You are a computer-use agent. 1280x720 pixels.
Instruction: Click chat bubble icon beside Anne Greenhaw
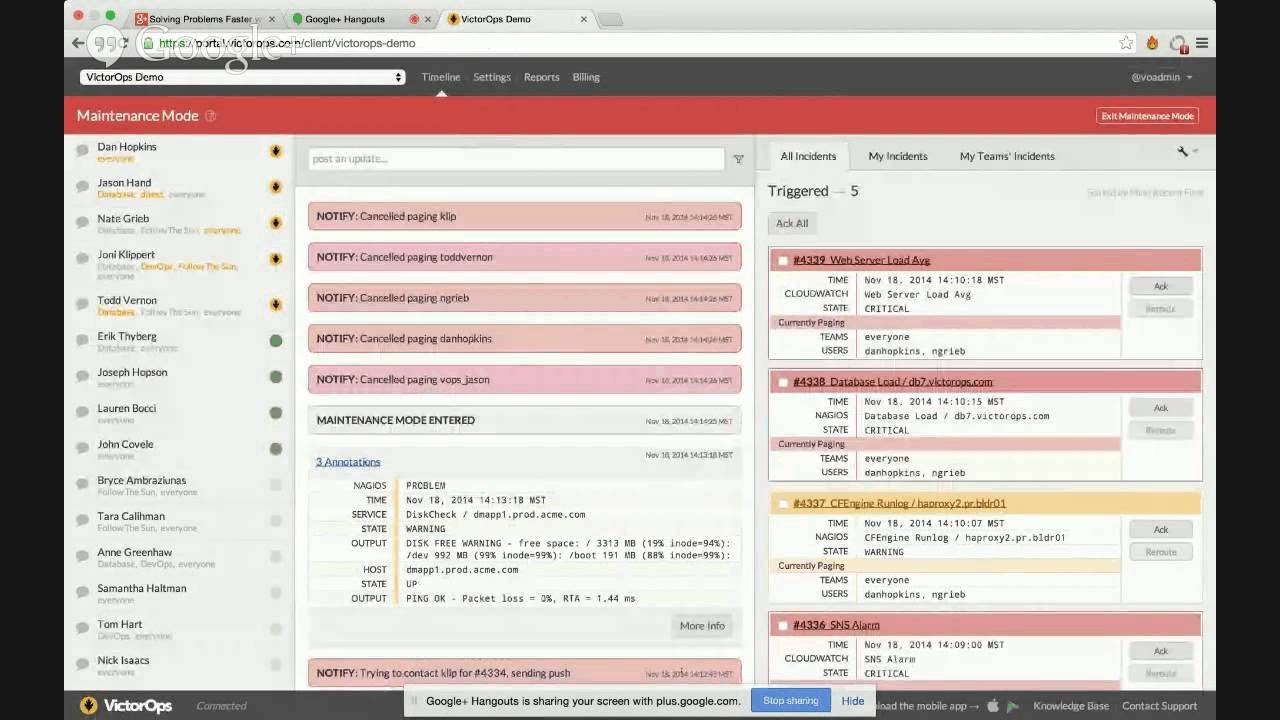83,556
